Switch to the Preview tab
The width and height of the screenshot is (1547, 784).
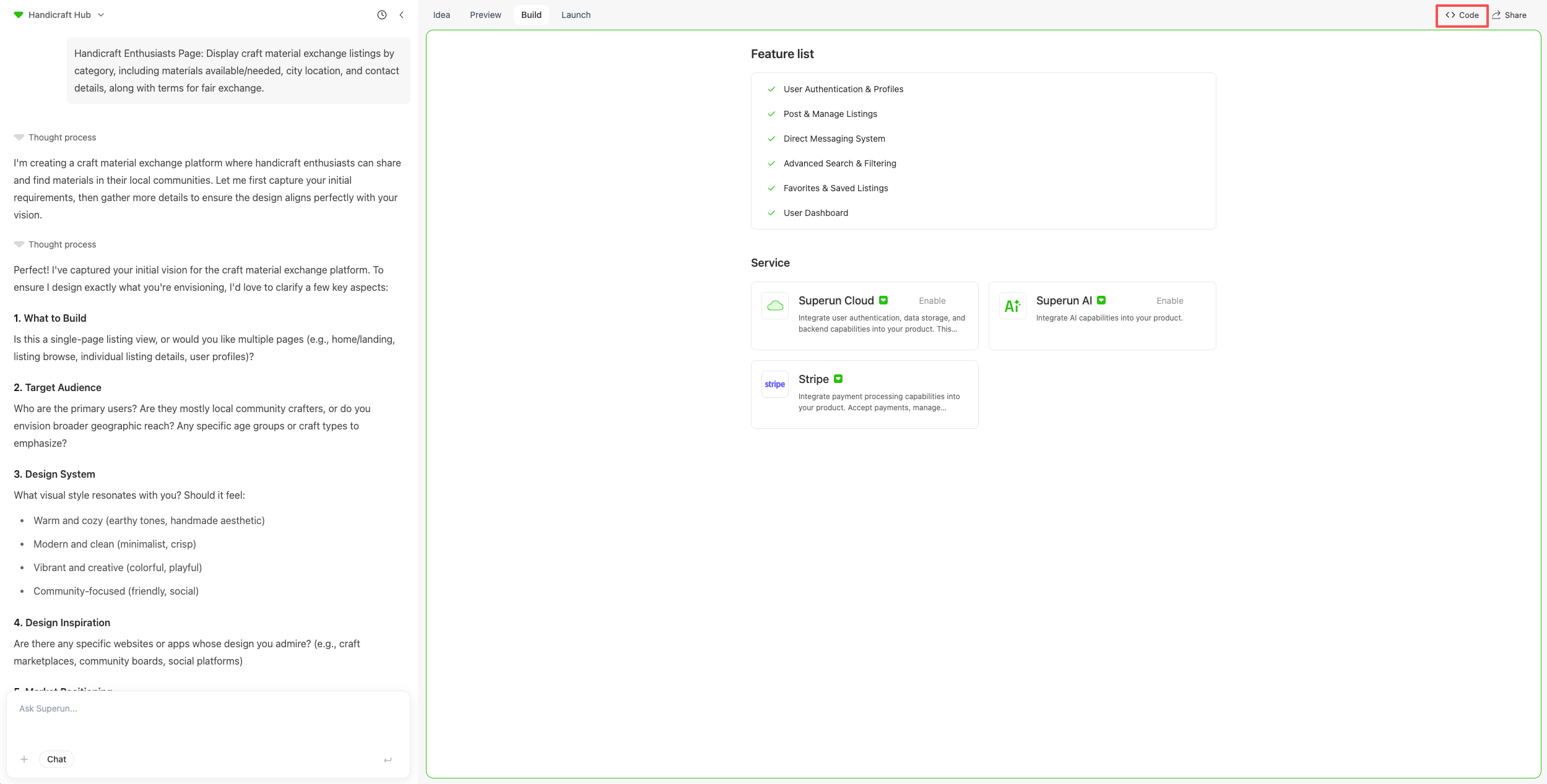485,14
